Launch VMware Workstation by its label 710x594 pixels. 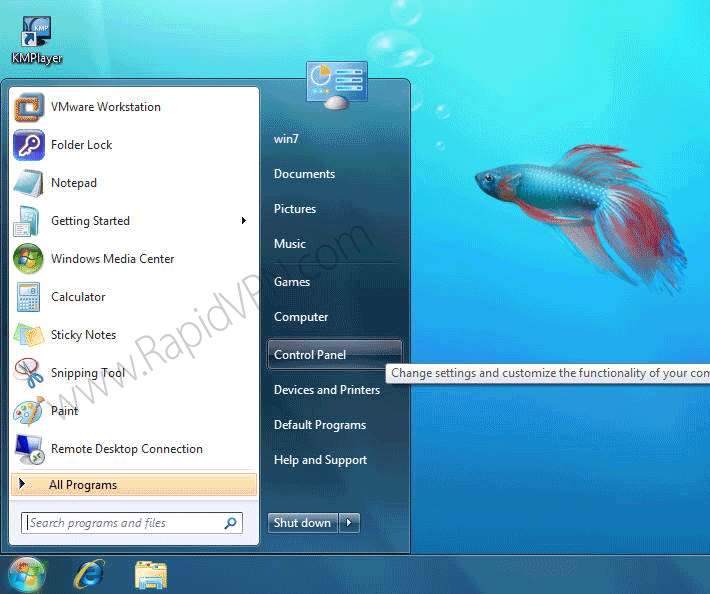click(106, 107)
